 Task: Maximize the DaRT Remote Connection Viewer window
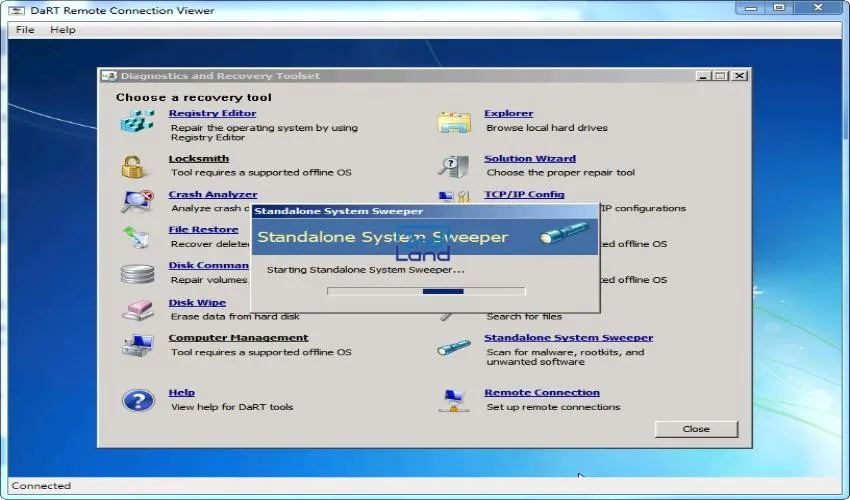tap(779, 8)
